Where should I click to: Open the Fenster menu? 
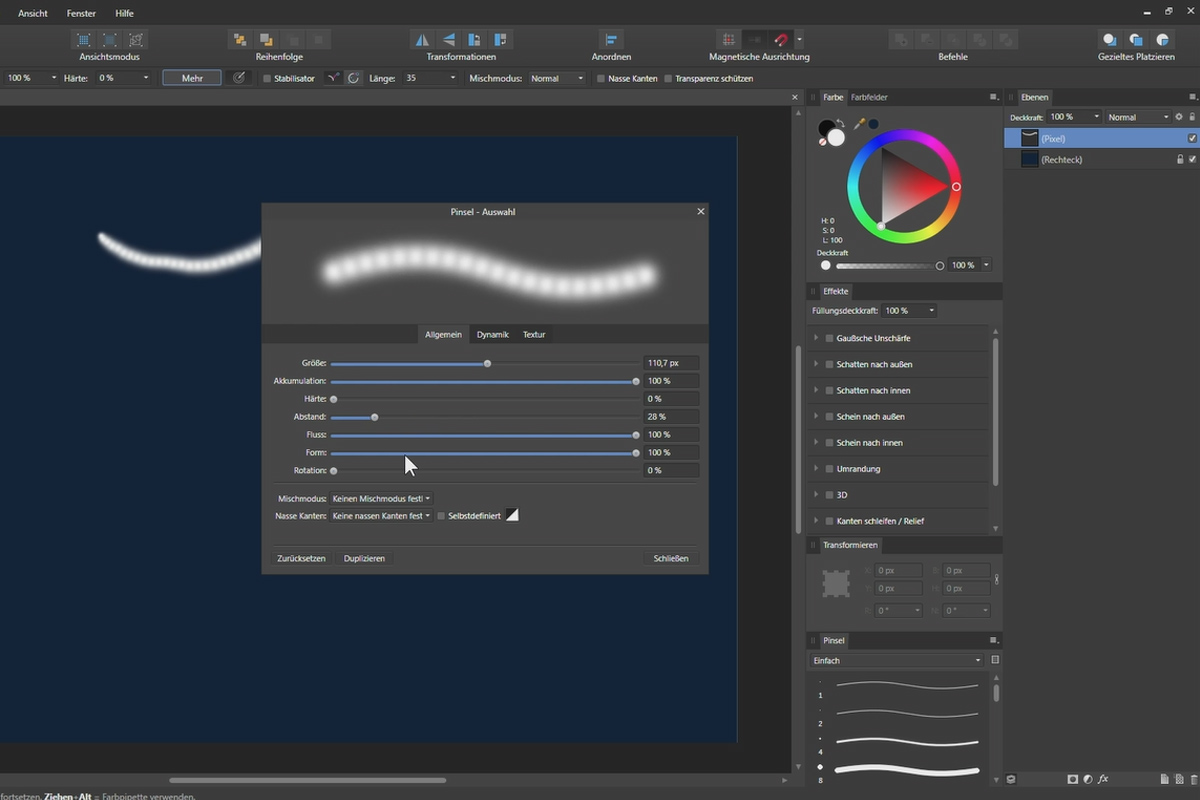[80, 13]
